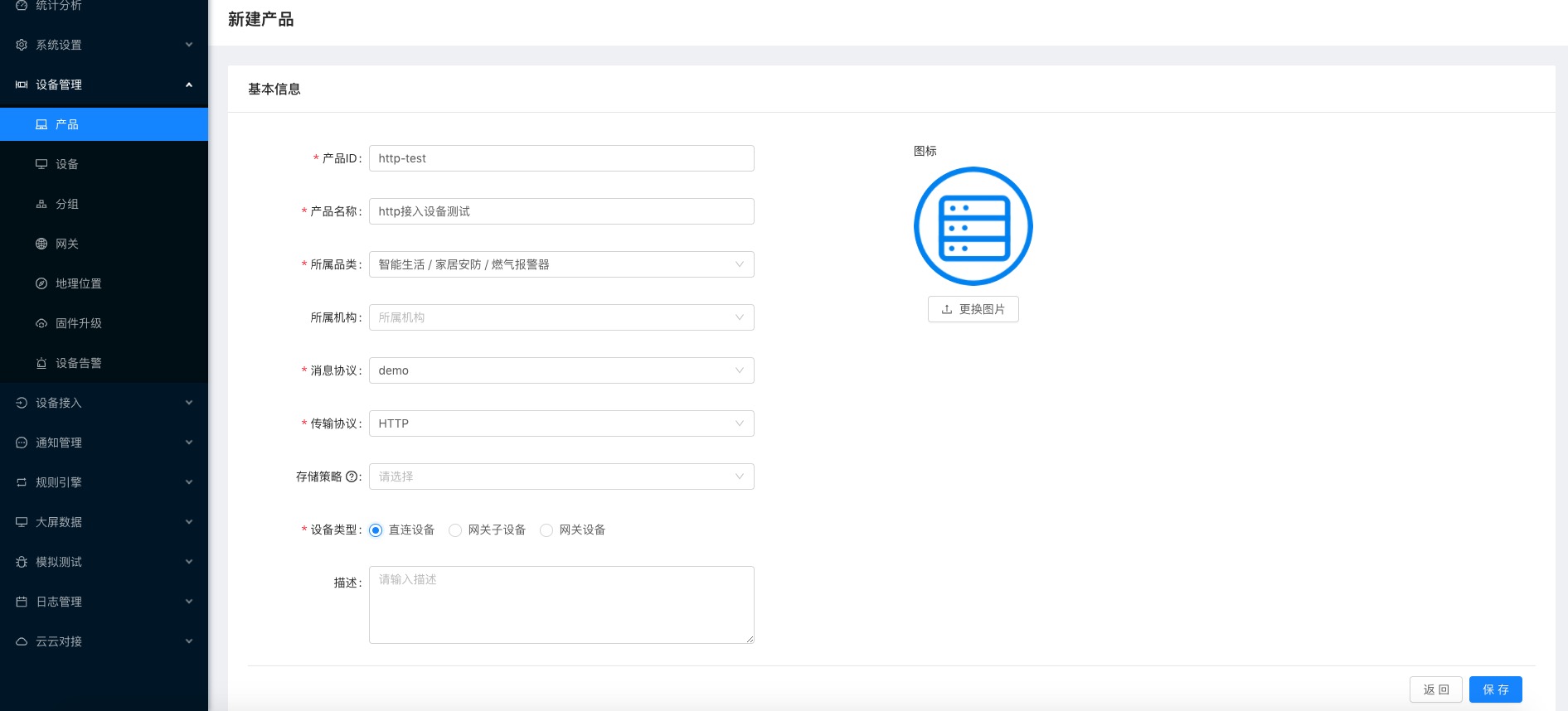Screen dimensions: 1568x711
Task: Click the 分组 group icon in sidebar
Action: [x=41, y=204]
